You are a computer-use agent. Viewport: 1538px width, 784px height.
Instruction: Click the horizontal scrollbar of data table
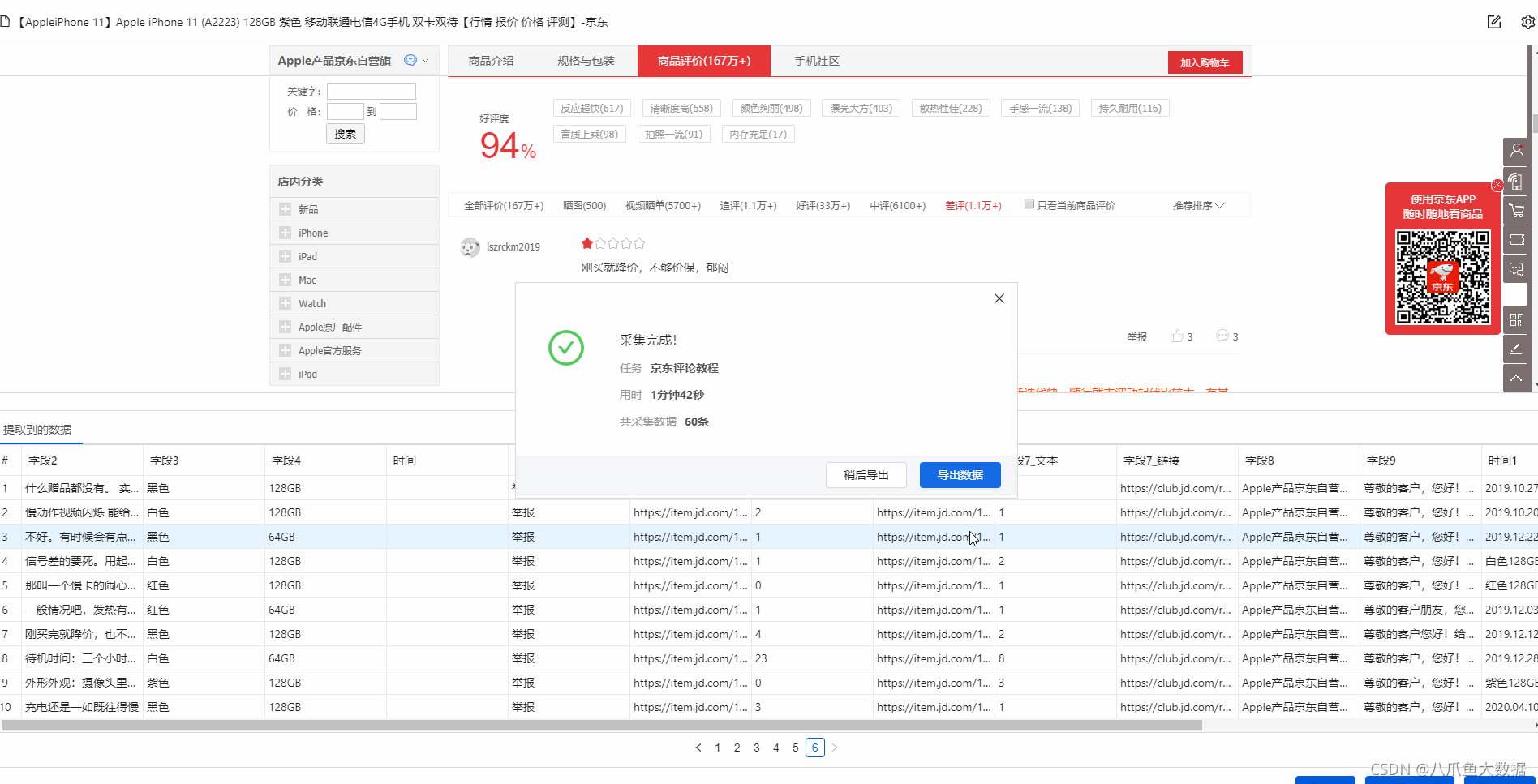[x=601, y=726]
